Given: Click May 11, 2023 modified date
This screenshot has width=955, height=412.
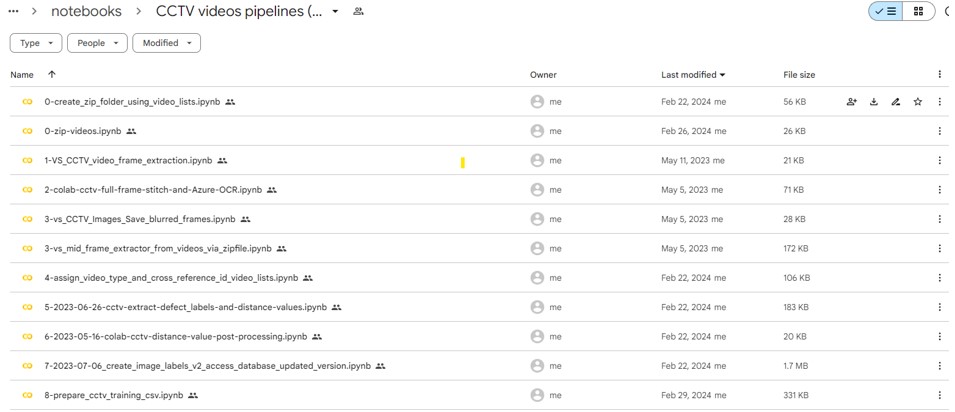Looking at the screenshot, I should (685, 160).
